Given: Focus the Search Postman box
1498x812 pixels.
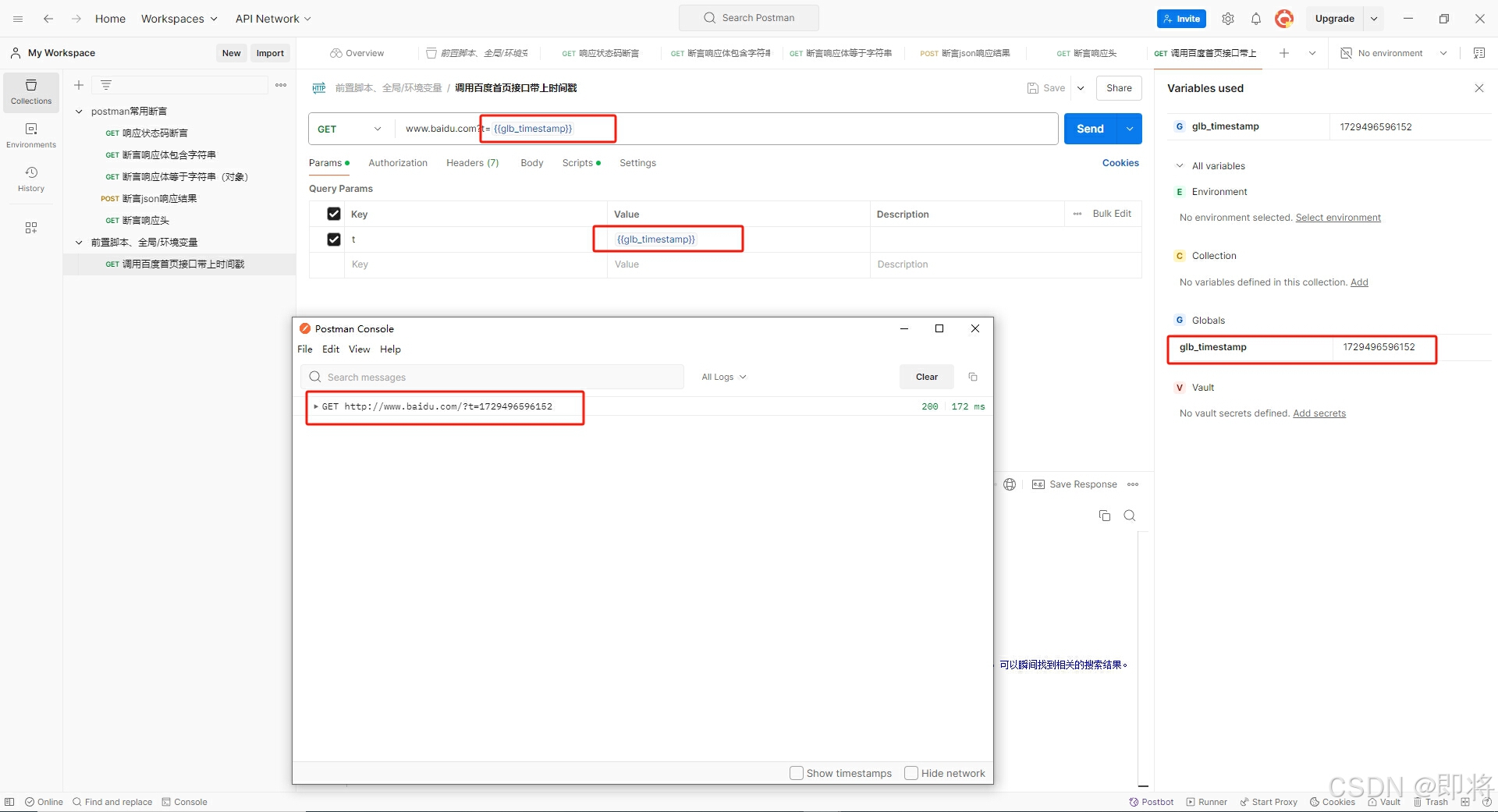Looking at the screenshot, I should [x=749, y=18].
